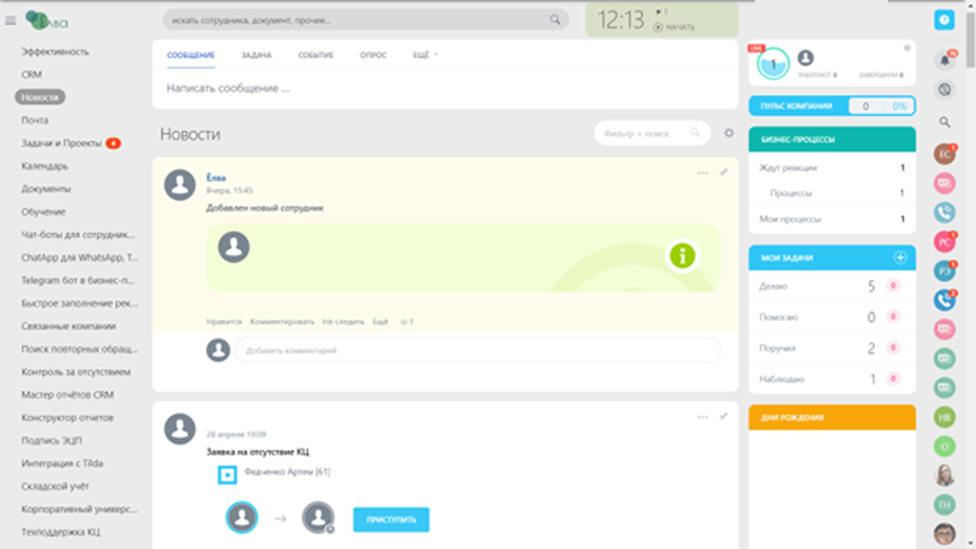Open Документы in left menu
This screenshot has height=549, width=976.
[x=46, y=189]
